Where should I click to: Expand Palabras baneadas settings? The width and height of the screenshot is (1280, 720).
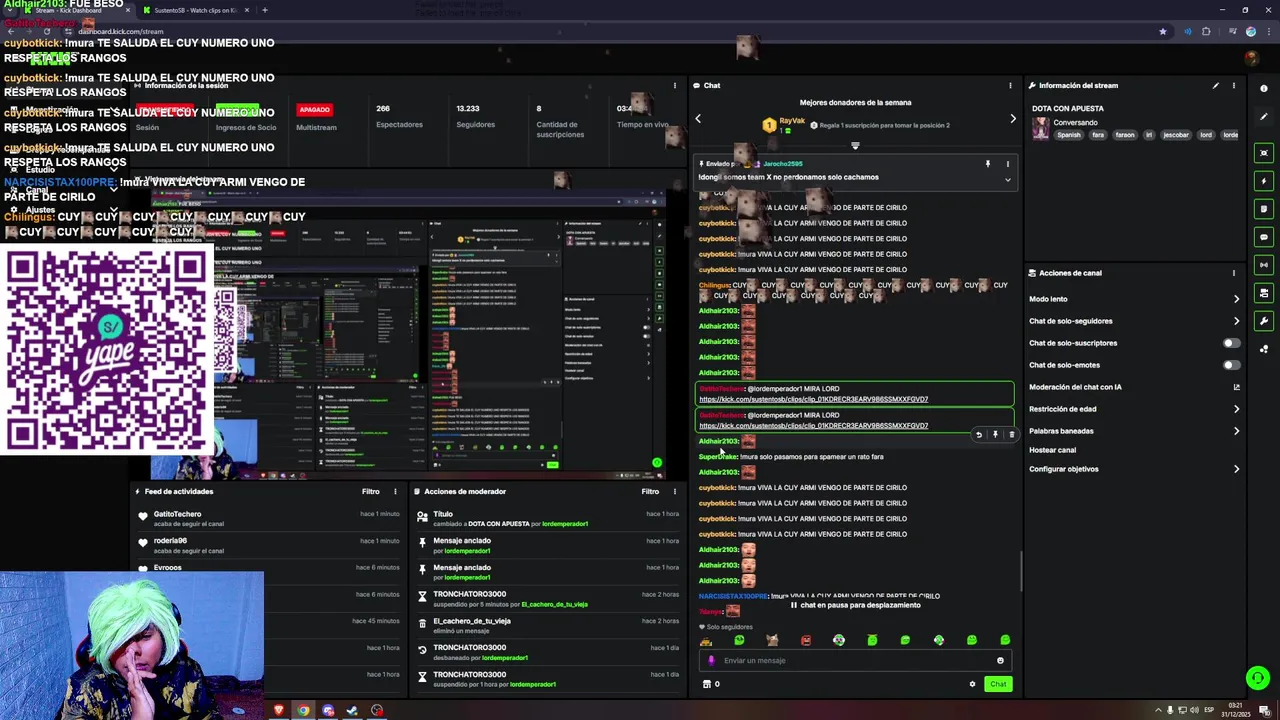[x=1236, y=431]
